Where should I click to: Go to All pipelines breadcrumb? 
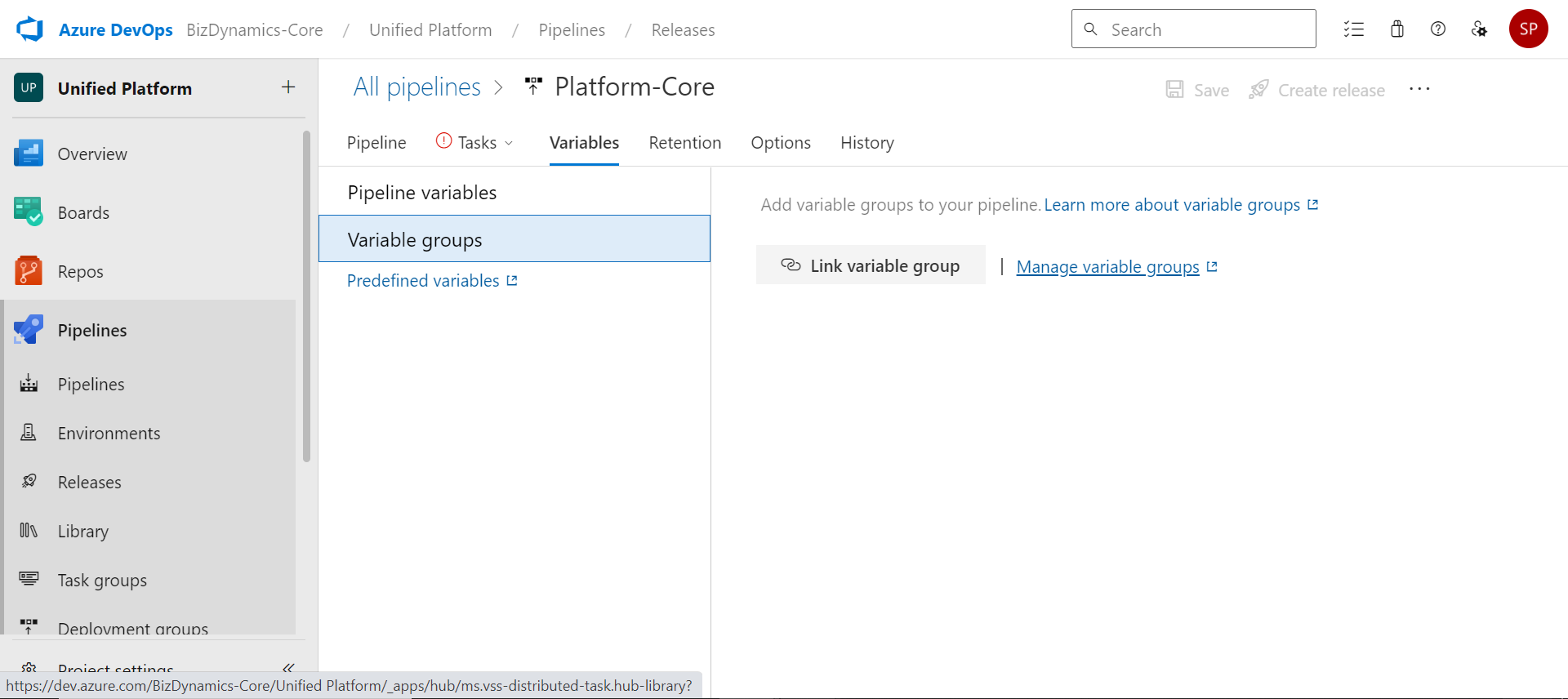tap(417, 87)
